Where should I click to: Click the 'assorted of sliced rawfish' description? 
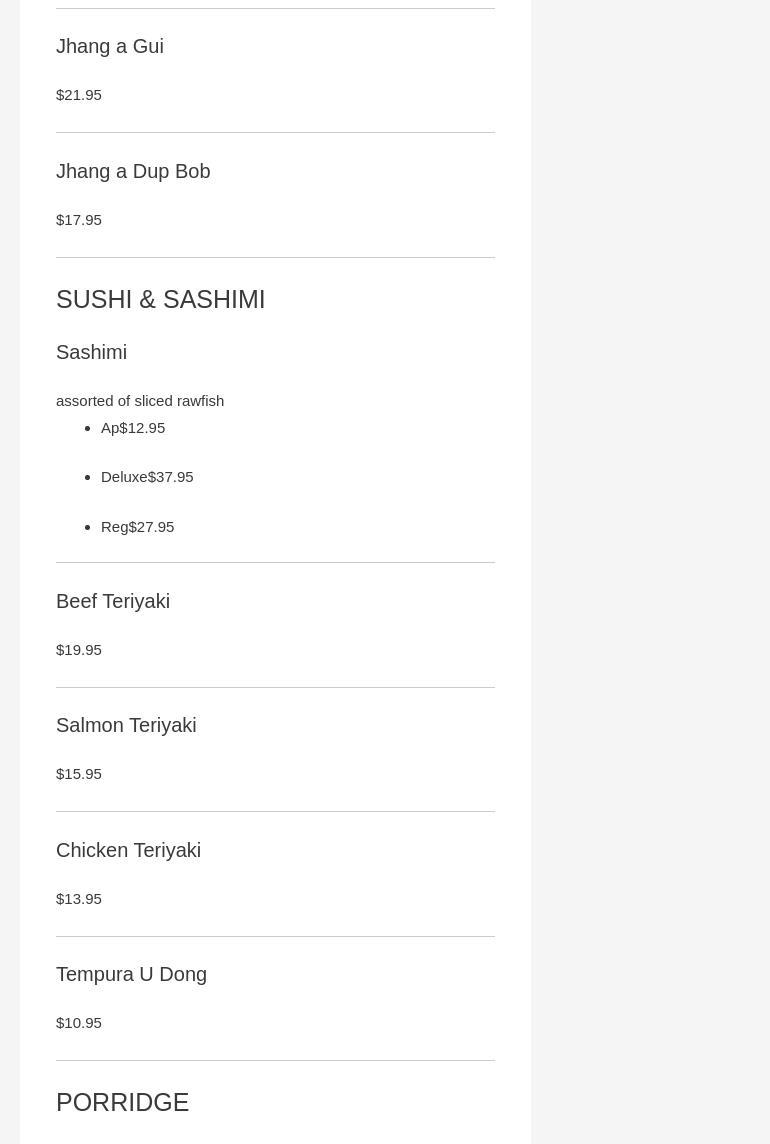(x=140, y=401)
